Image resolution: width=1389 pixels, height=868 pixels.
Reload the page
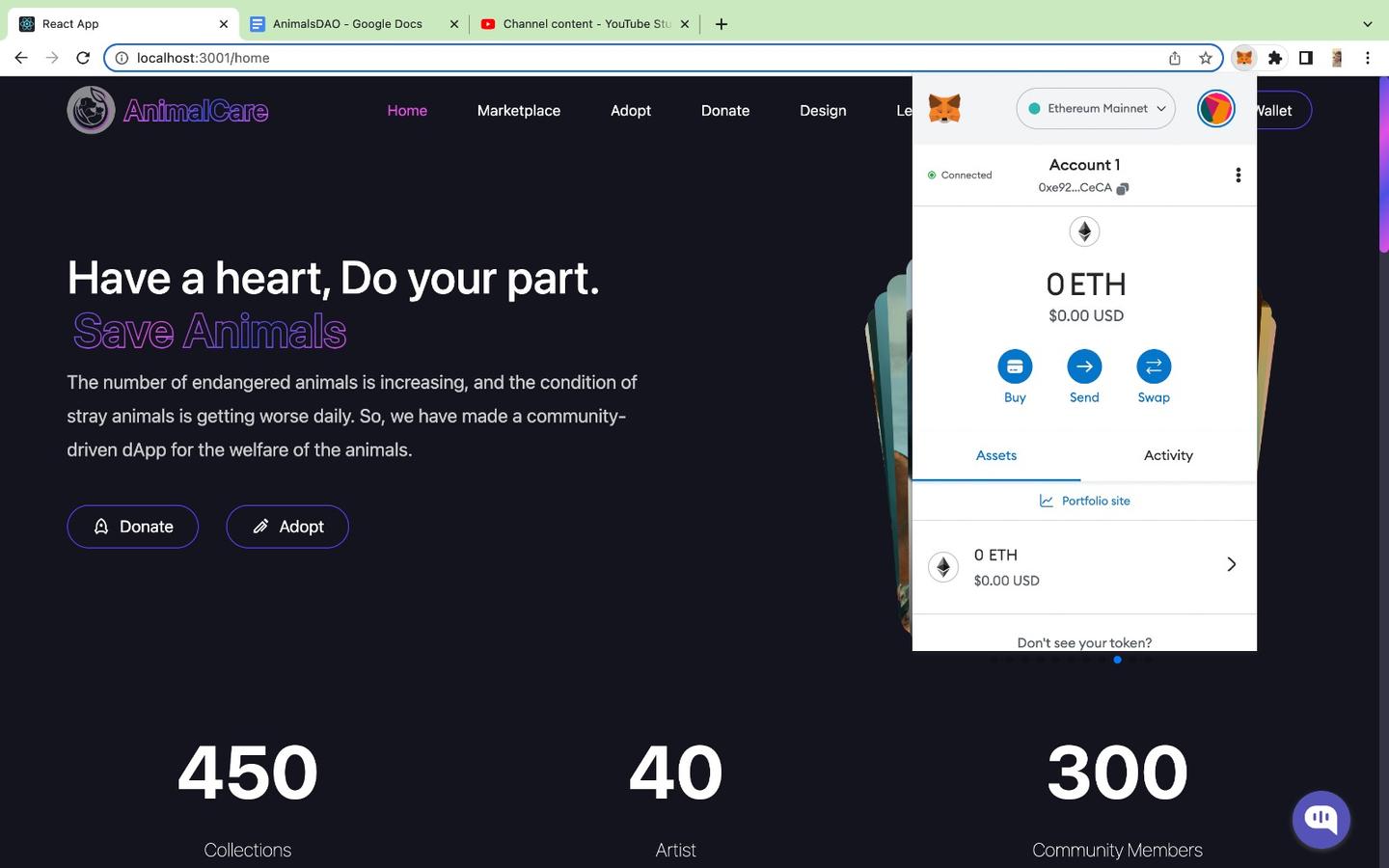click(x=83, y=58)
